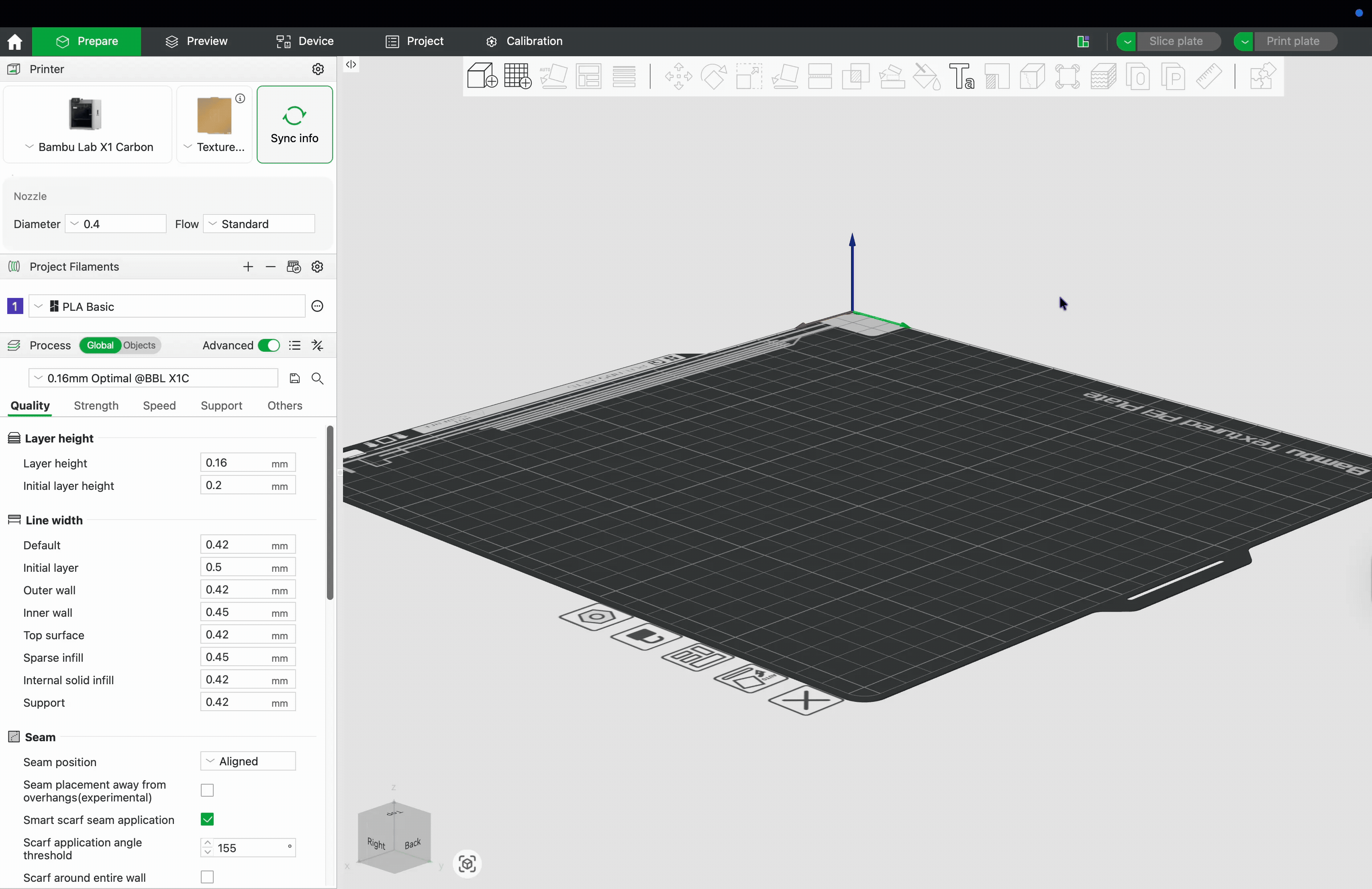Click the zoom-to-fit view icon near cube
Screen dimensions: 1372x889
(x=467, y=864)
